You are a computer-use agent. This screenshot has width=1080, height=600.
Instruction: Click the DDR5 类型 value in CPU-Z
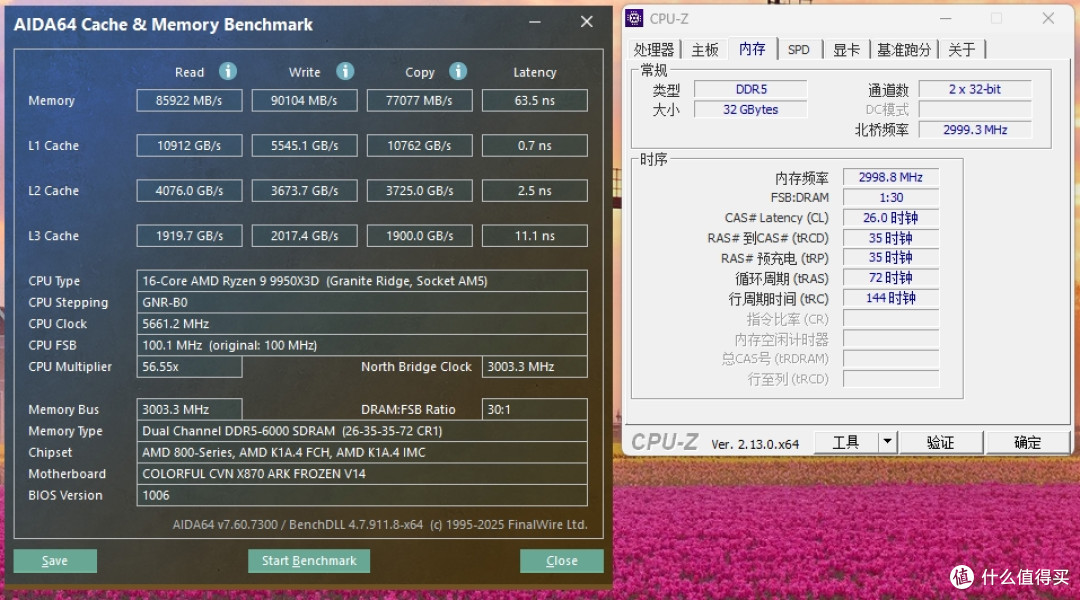(751, 89)
